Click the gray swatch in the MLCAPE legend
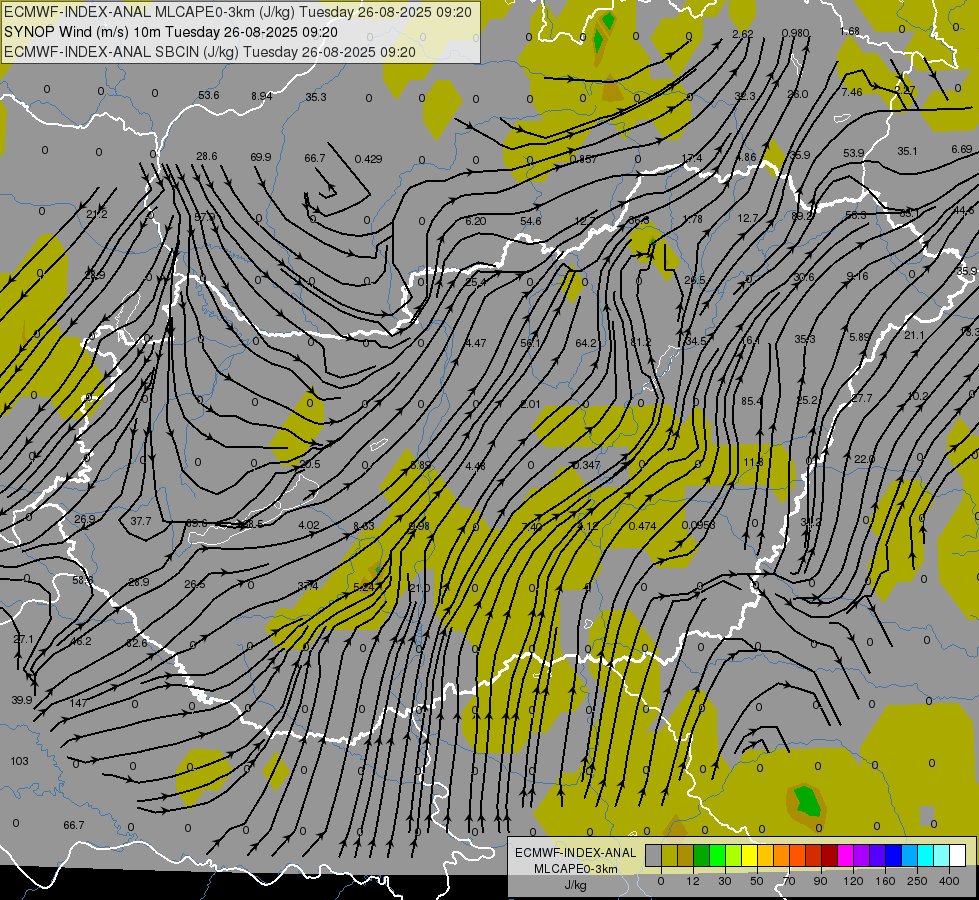Image resolution: width=979 pixels, height=900 pixels. click(654, 856)
